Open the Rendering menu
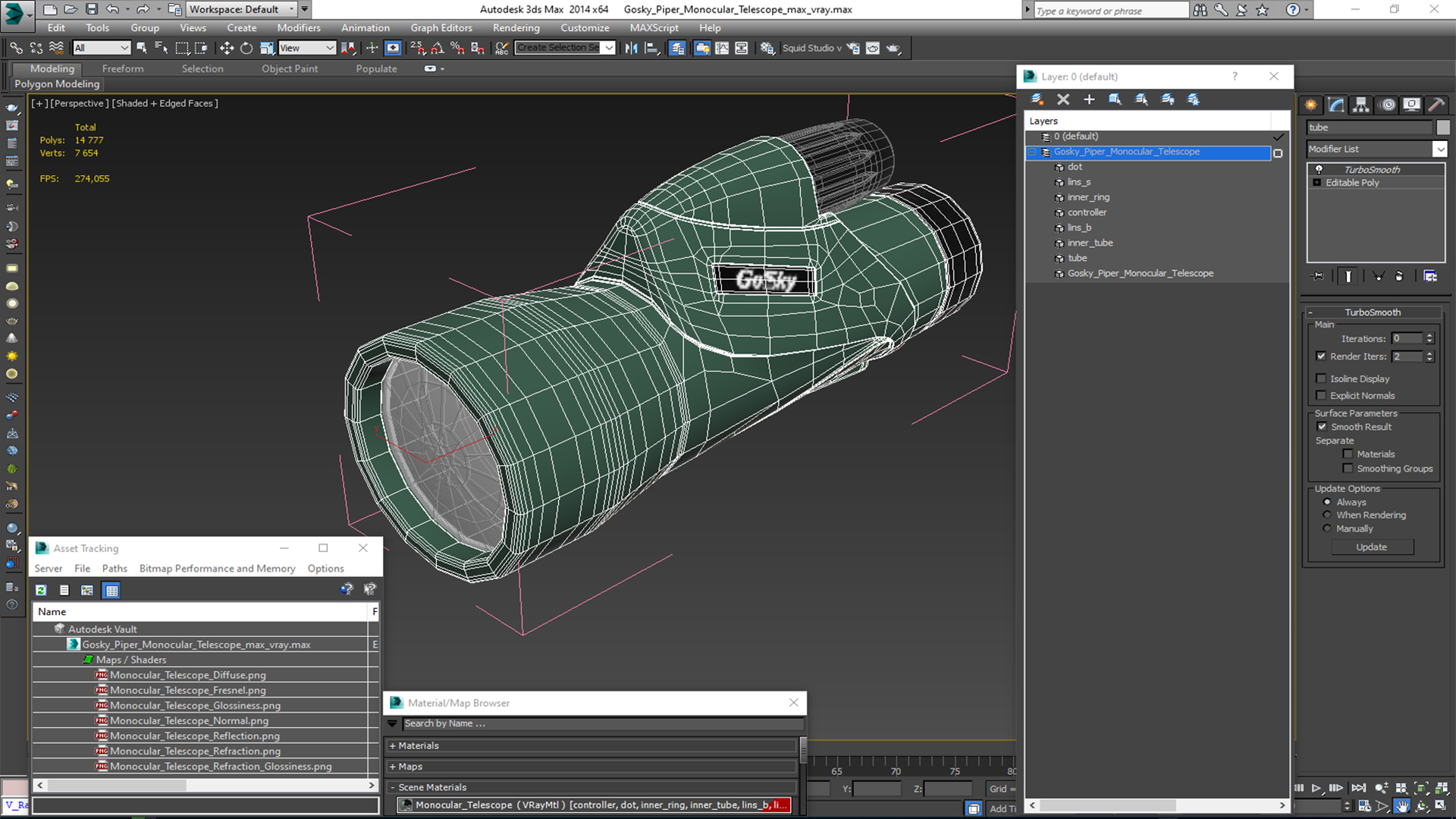Screen dimensions: 1456x819 516,28
